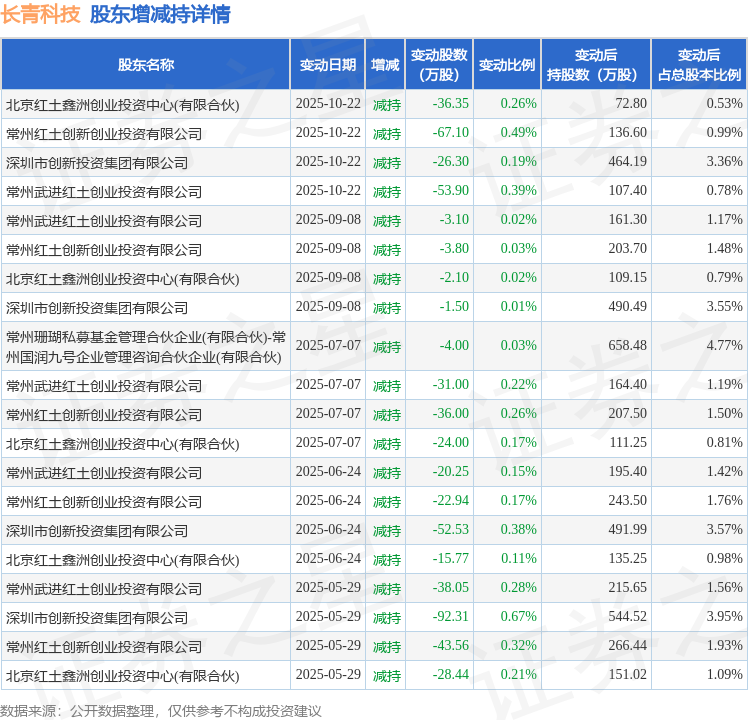Image resolution: width=748 pixels, height=720 pixels.
Task: Click the 长青科技 title text
Action: tap(41, 14)
